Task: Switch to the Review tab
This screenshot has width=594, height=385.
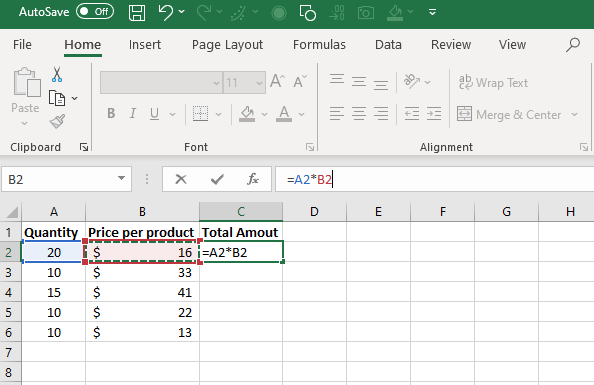Action: click(x=451, y=45)
